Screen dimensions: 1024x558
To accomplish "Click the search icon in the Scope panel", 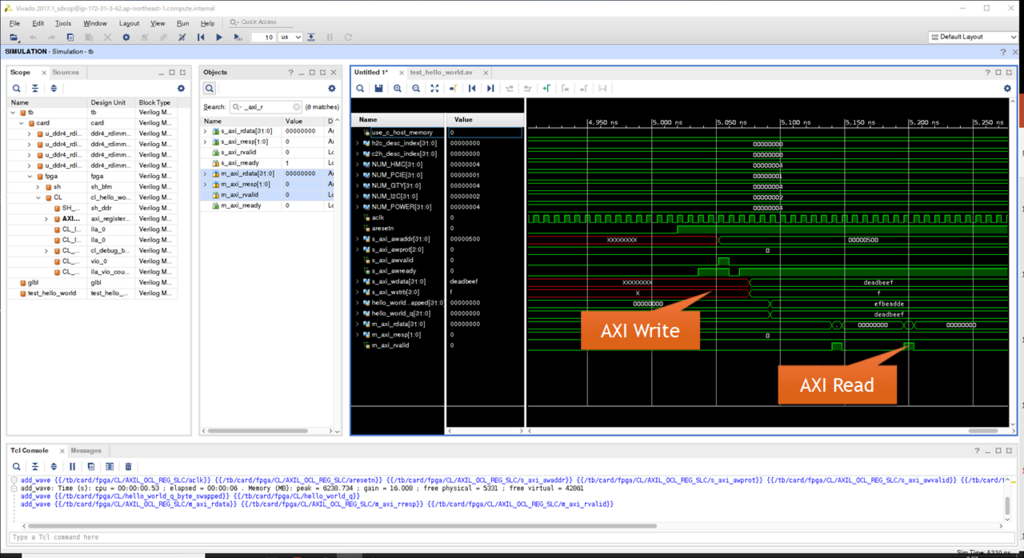I will click(16, 88).
